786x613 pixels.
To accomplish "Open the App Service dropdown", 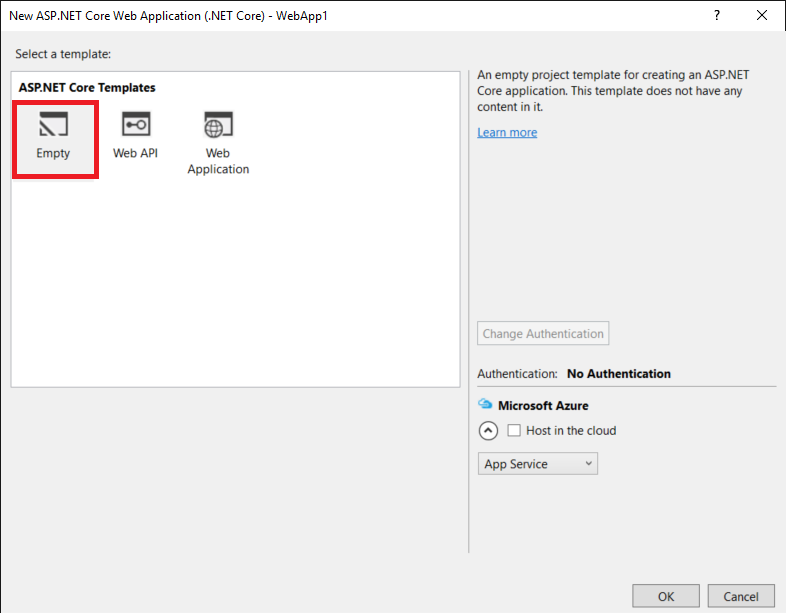I will coord(538,464).
